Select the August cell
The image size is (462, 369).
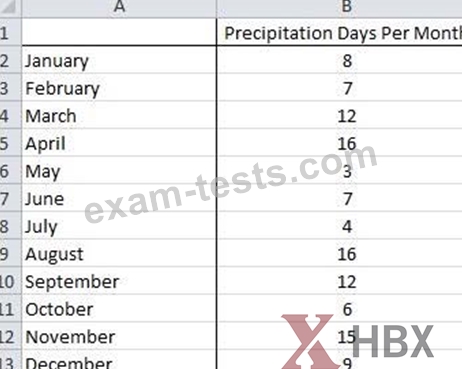(119, 254)
